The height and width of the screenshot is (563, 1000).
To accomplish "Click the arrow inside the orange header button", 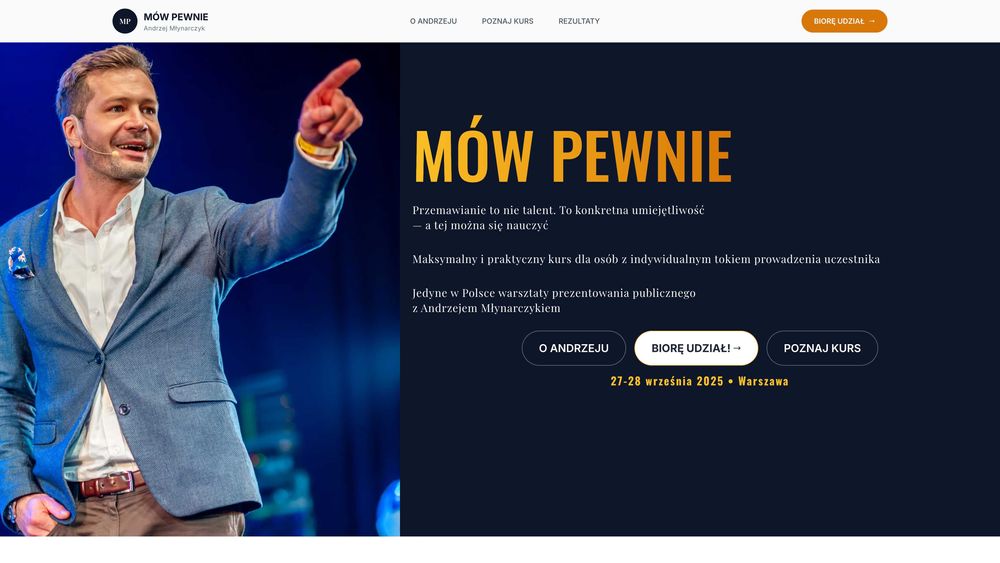I will 872,21.
